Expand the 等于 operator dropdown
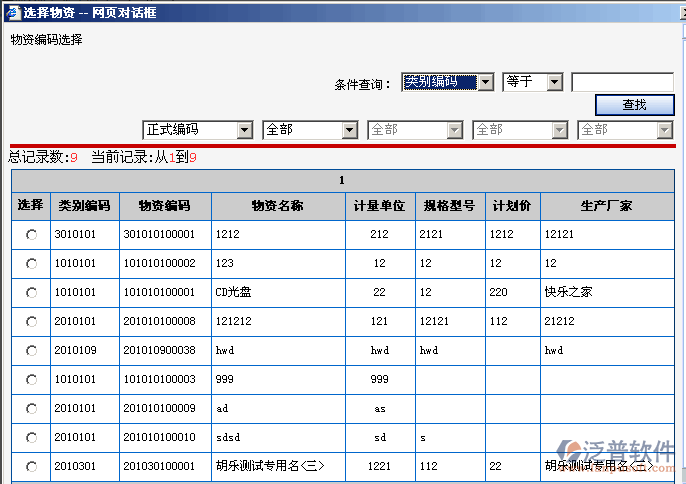This screenshot has height=484, width=686. (533, 82)
